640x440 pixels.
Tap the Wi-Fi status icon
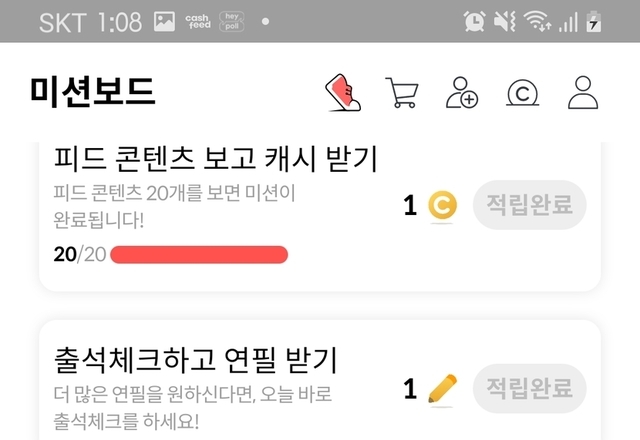click(x=539, y=22)
